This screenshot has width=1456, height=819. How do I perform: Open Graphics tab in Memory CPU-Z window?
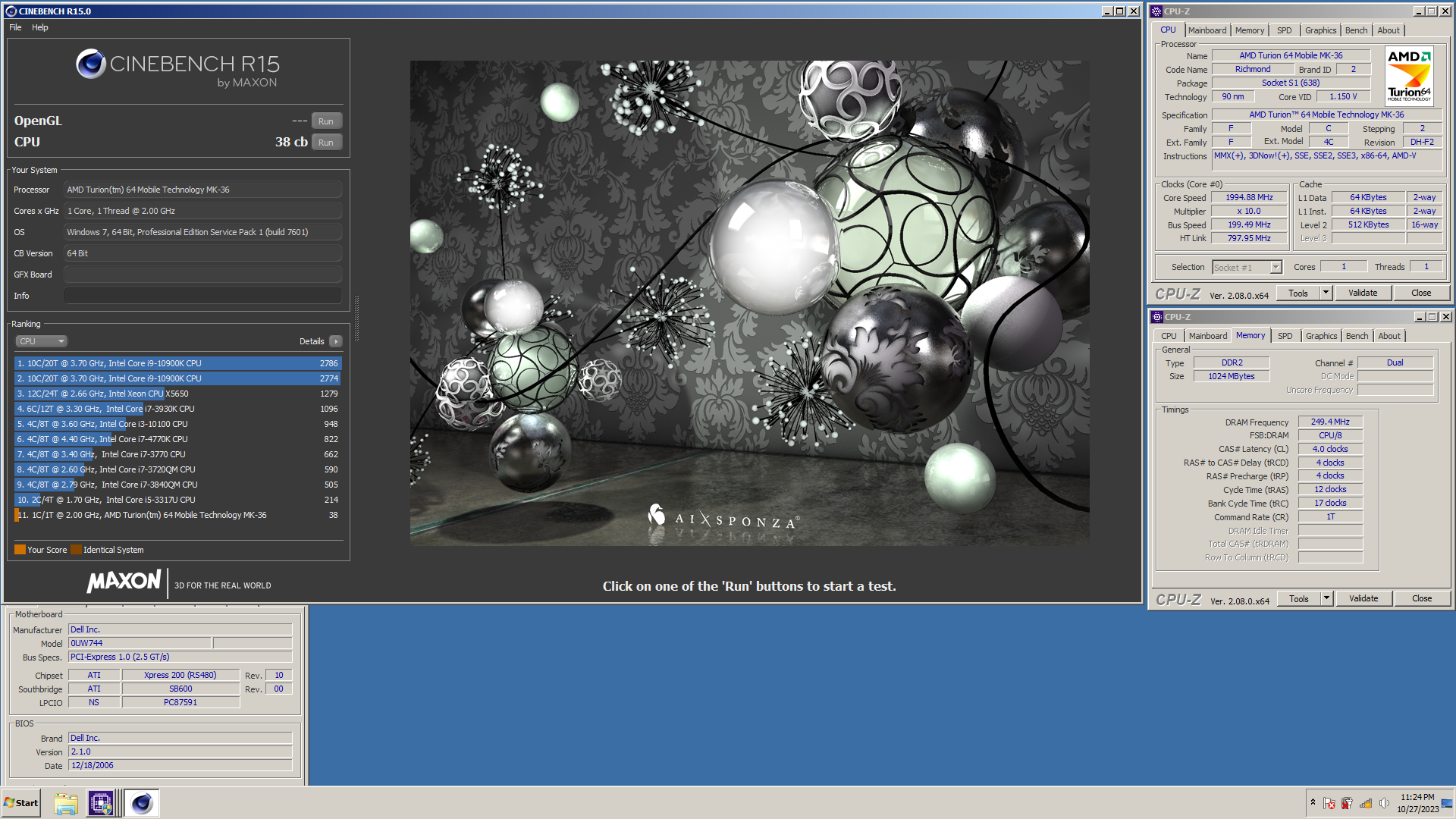pyautogui.click(x=1321, y=336)
